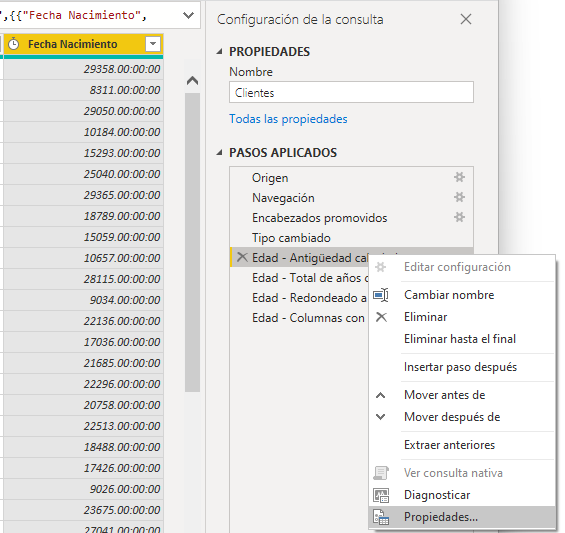The width and height of the screenshot is (565, 533).
Task: Click gear icon beside Encabezados promovidos
Action: click(459, 217)
